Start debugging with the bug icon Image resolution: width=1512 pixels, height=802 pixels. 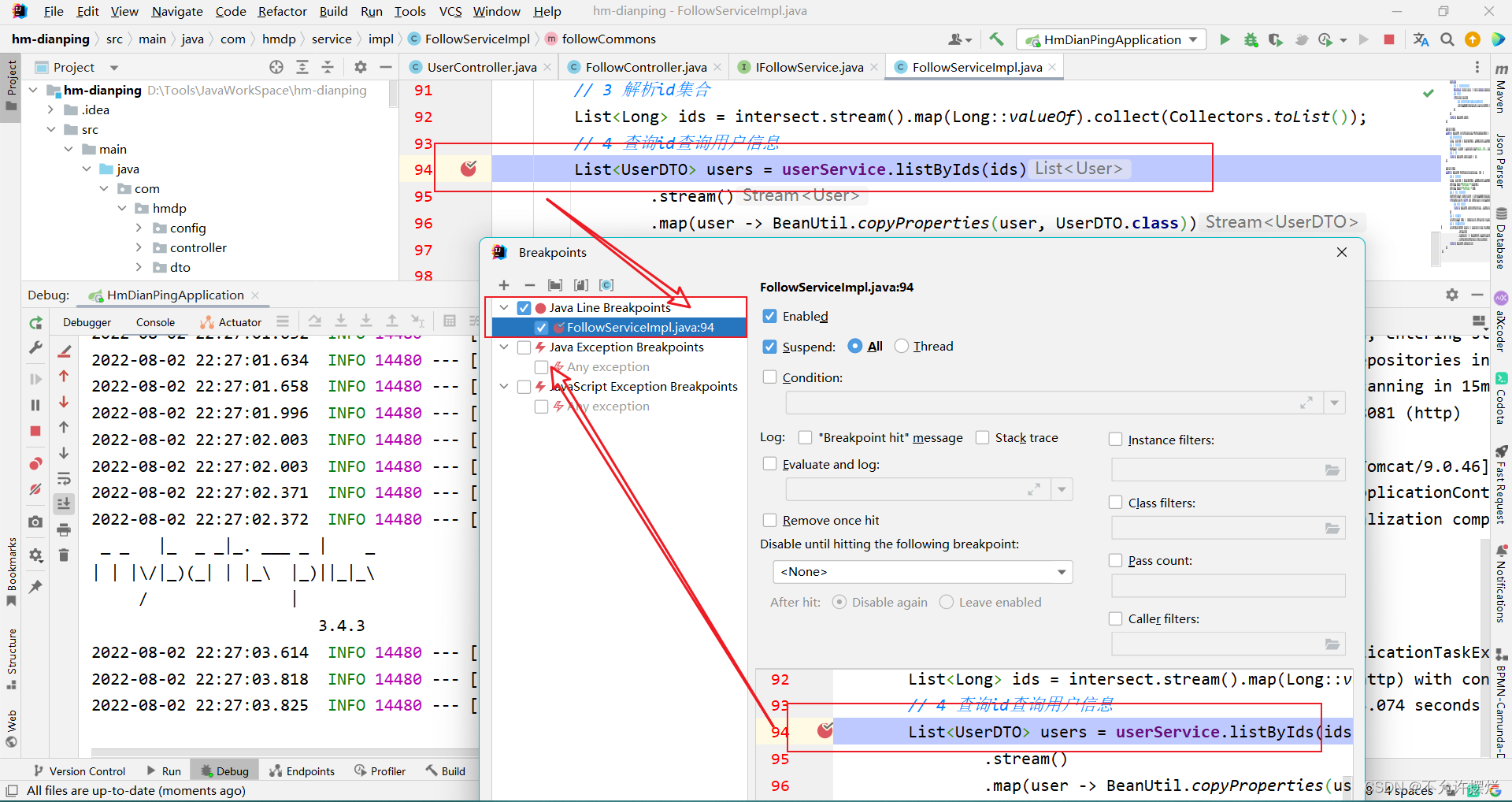[x=1251, y=39]
